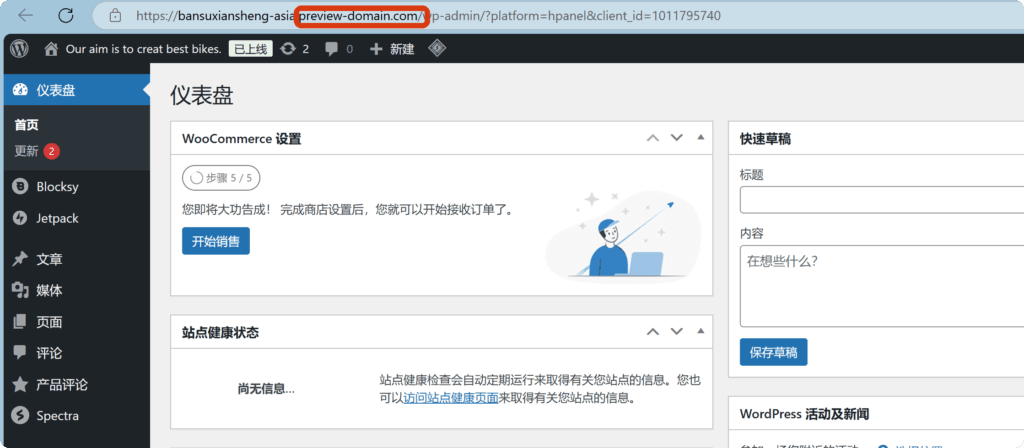Open Spectra from the sidebar menu
Screen dimensions: 1024x448
(57, 415)
